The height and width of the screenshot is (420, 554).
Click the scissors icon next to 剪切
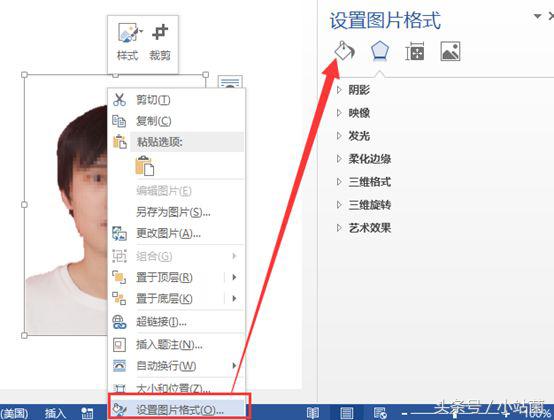[x=119, y=100]
